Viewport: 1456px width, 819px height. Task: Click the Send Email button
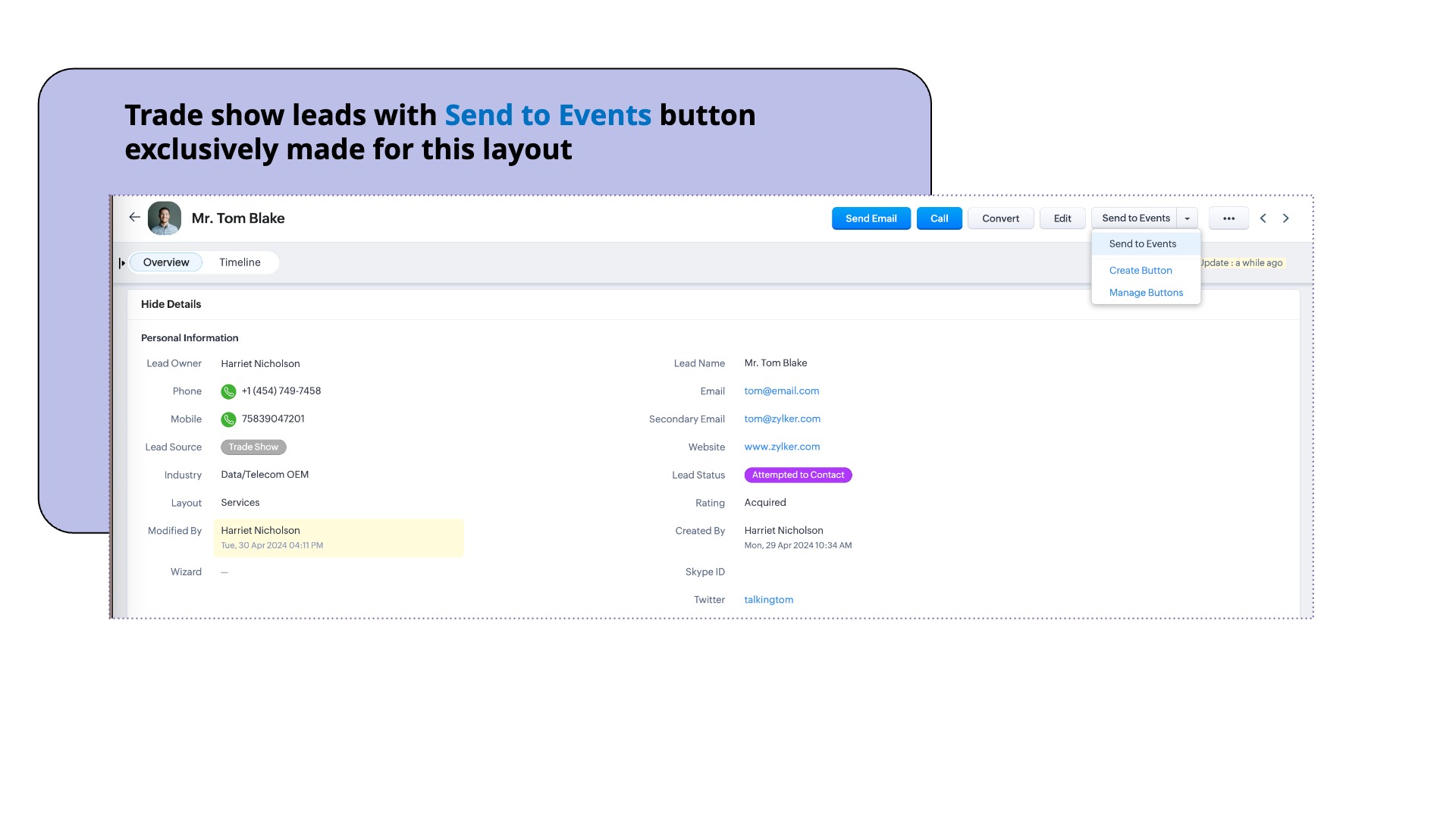[x=871, y=218]
